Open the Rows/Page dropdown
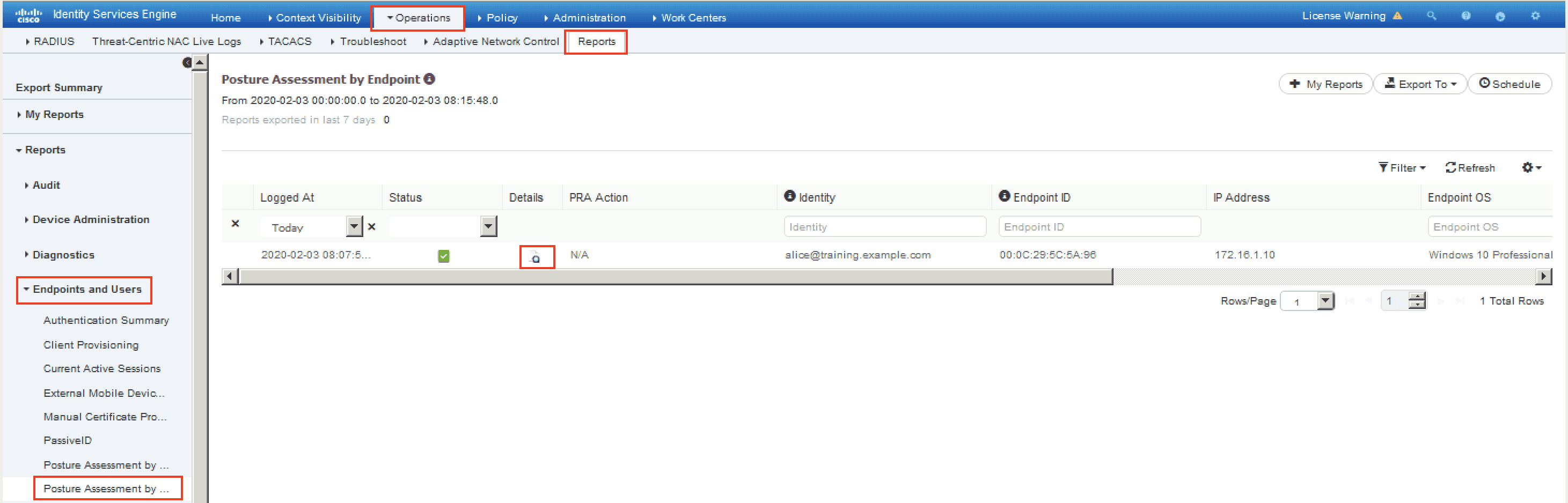The image size is (1568, 503). point(1325,300)
